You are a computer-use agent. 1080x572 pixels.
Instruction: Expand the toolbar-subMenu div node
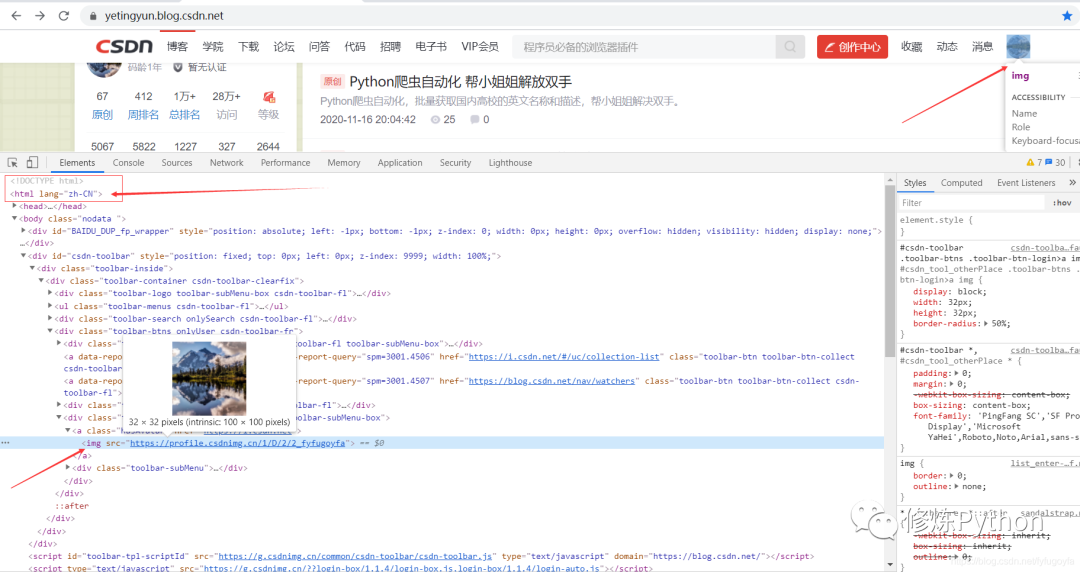click(x=68, y=468)
